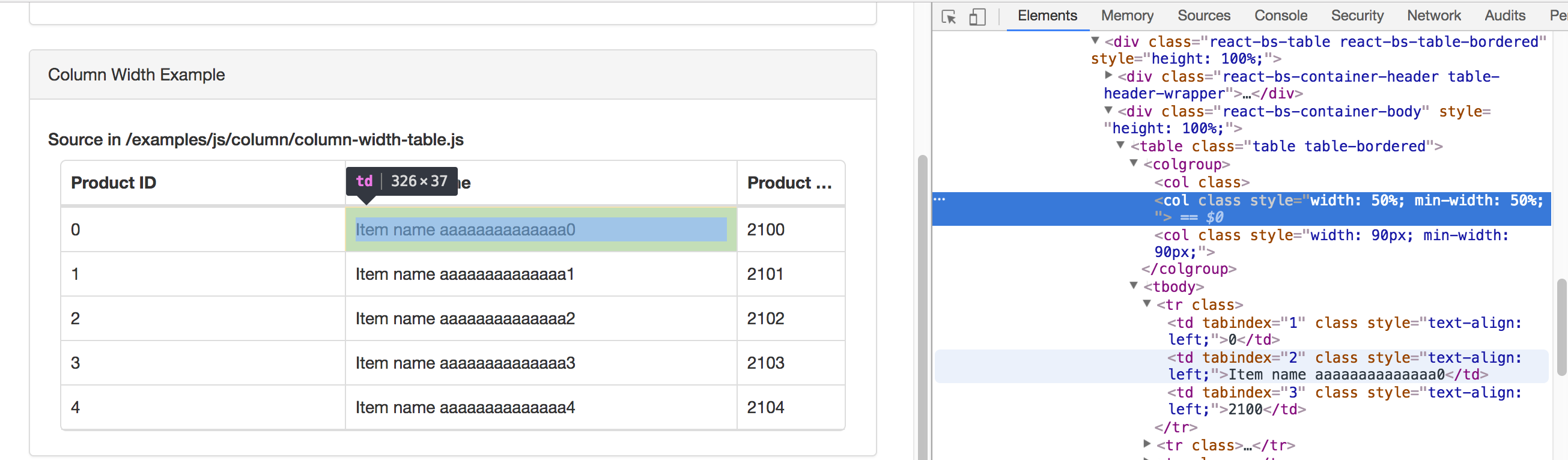Collapse the colgroup element
The image size is (1568, 460).
1133,164
